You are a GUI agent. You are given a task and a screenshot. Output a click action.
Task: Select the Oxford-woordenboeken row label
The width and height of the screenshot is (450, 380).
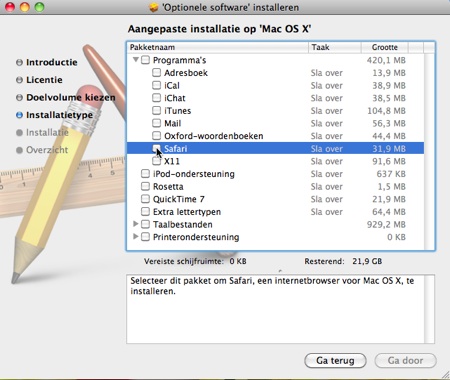point(214,136)
